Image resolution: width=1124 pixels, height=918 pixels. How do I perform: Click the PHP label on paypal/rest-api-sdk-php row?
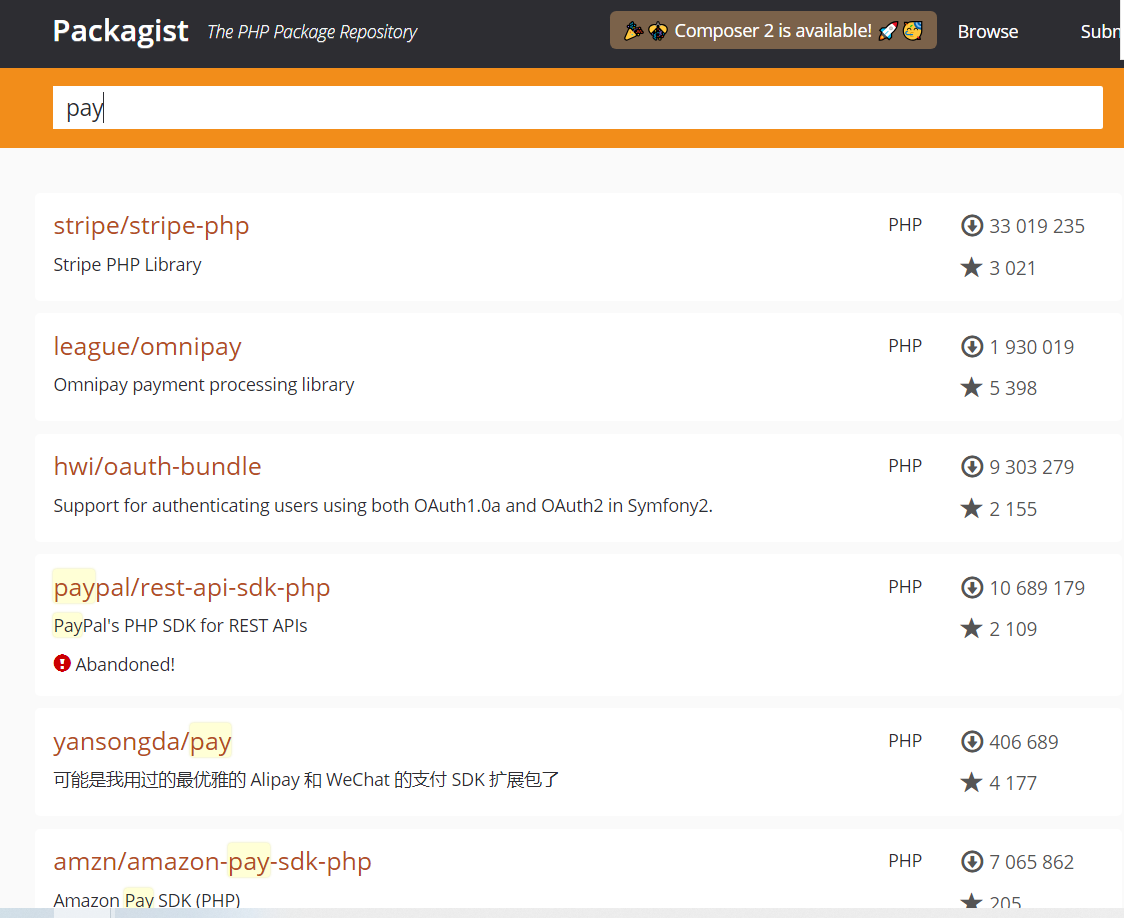[905, 587]
